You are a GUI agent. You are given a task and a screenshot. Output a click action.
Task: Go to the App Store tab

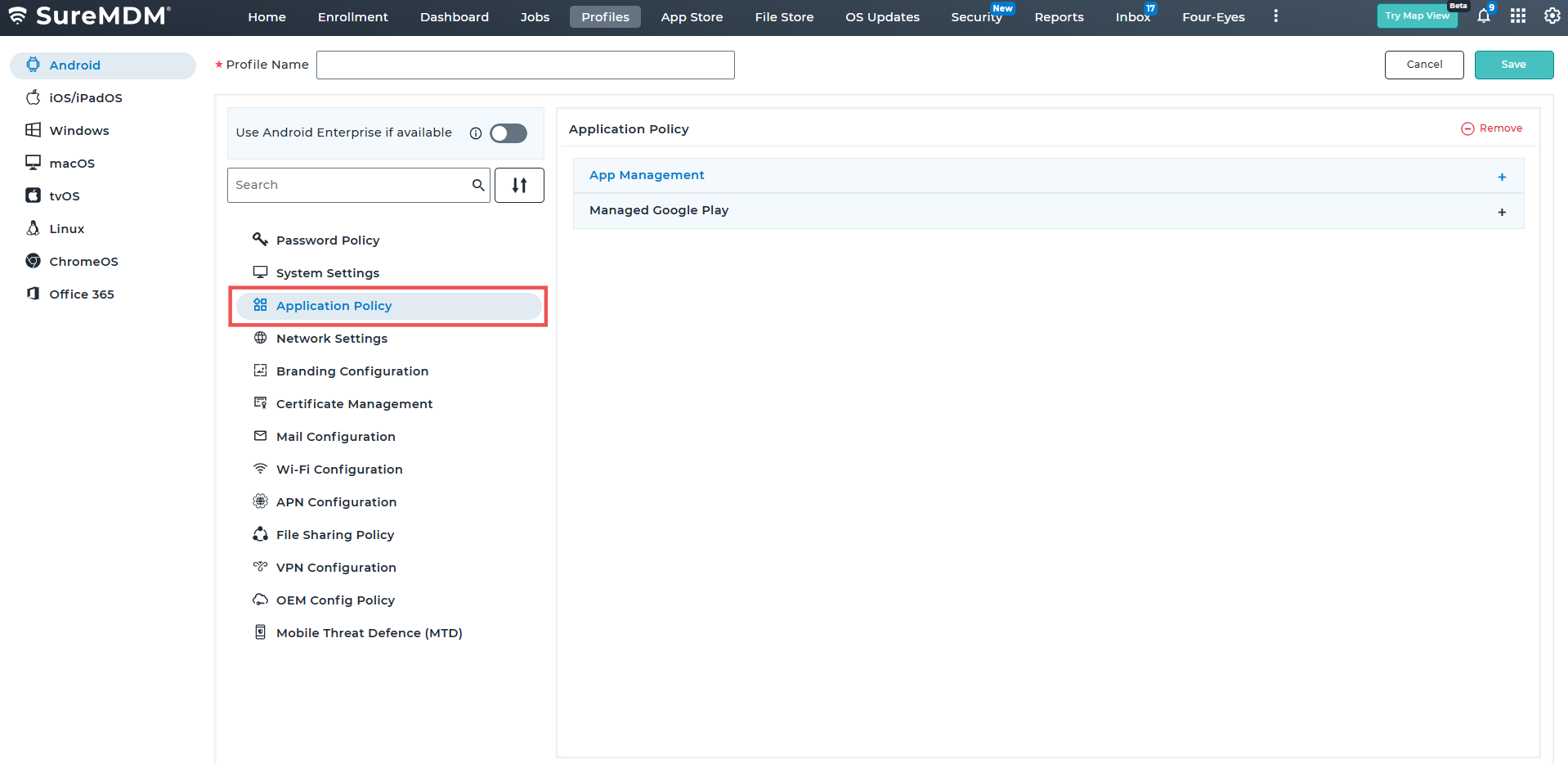coord(692,17)
